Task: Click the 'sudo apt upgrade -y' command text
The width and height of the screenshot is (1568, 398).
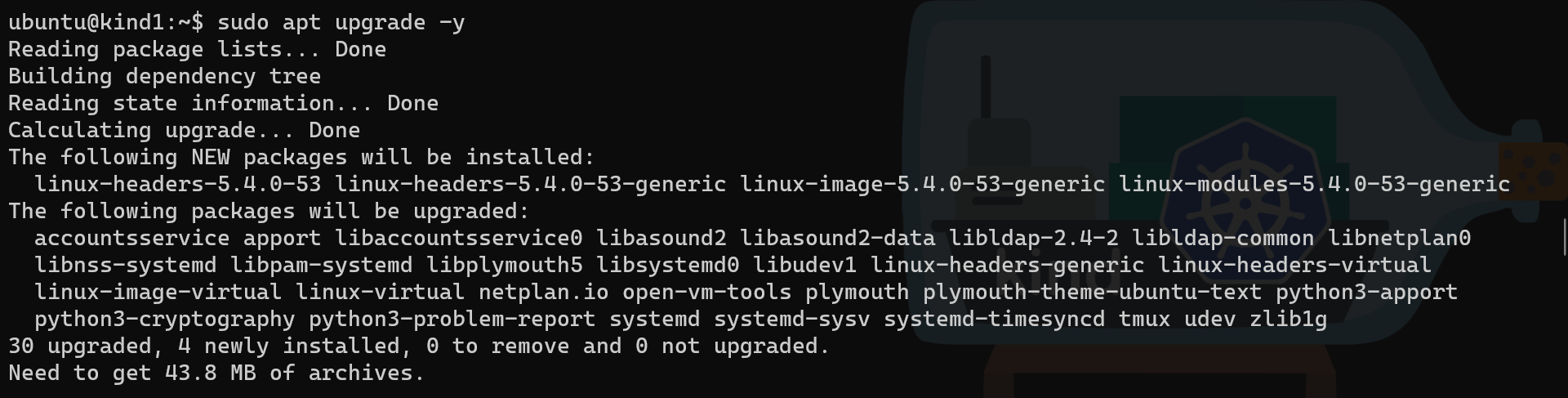Action: [x=341, y=22]
